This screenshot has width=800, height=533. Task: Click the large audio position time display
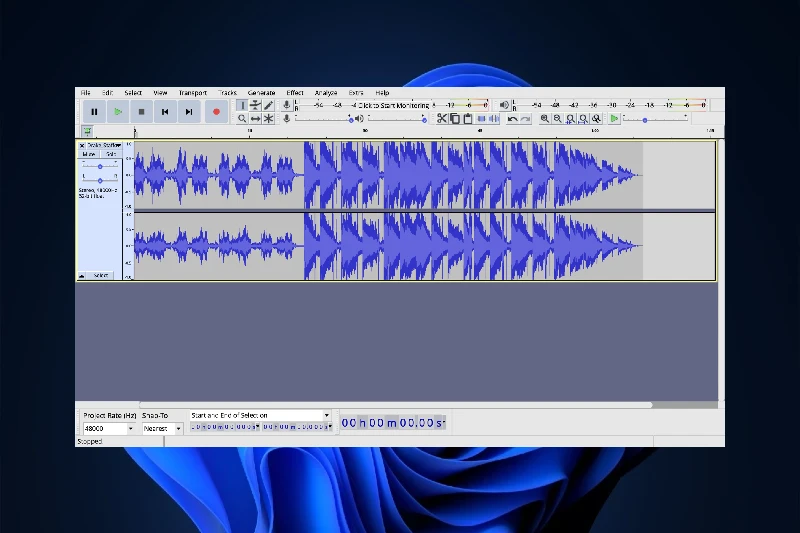[x=393, y=423]
